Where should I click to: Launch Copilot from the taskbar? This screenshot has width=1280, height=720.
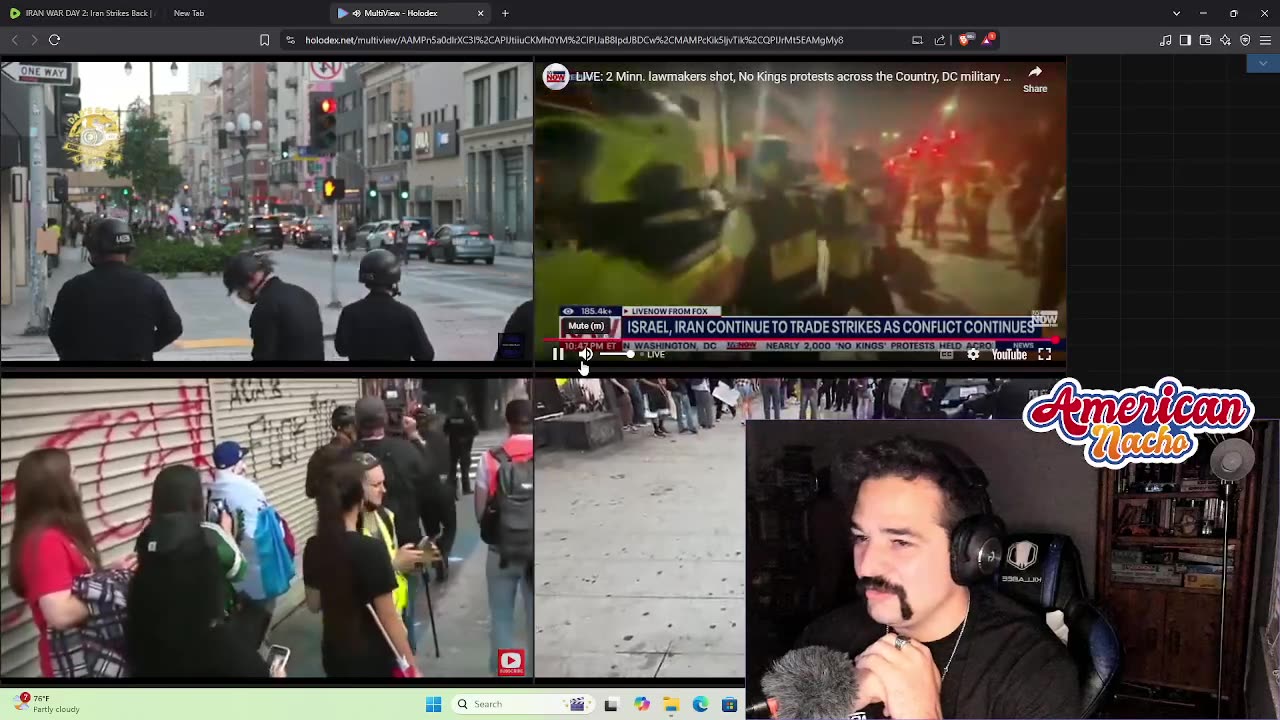[641, 704]
